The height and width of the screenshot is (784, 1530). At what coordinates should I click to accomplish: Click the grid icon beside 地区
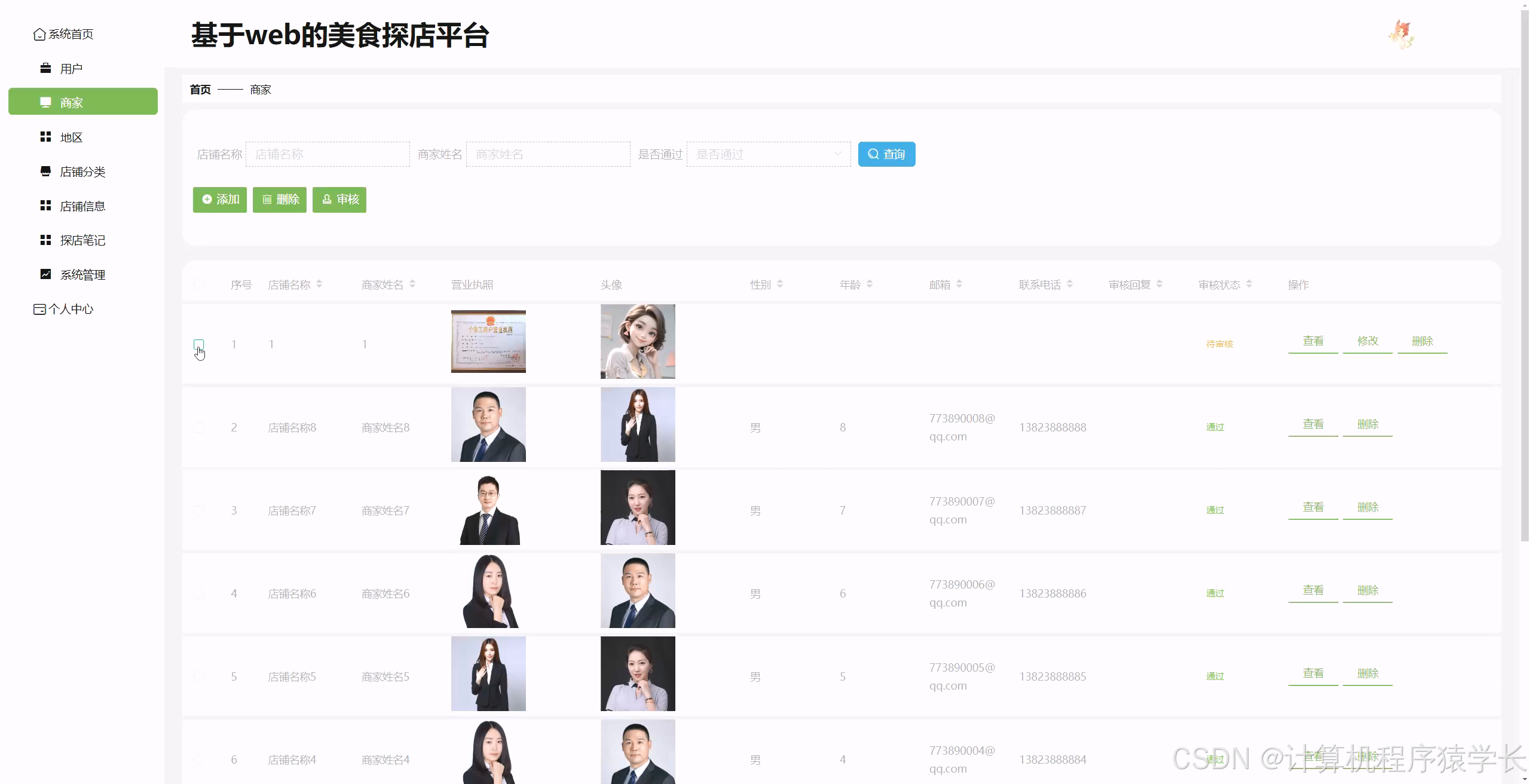point(45,137)
